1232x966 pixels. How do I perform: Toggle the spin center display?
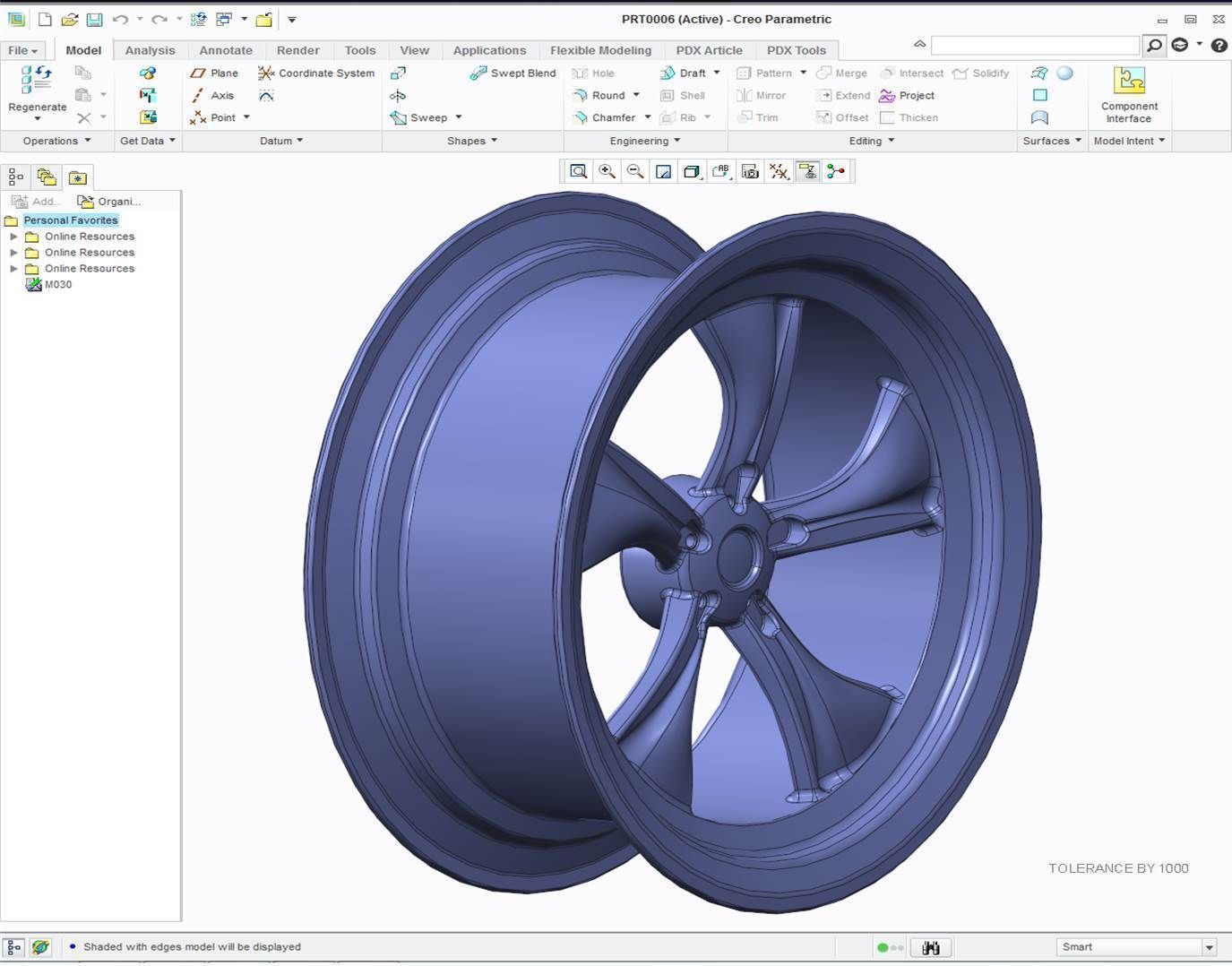tap(836, 171)
